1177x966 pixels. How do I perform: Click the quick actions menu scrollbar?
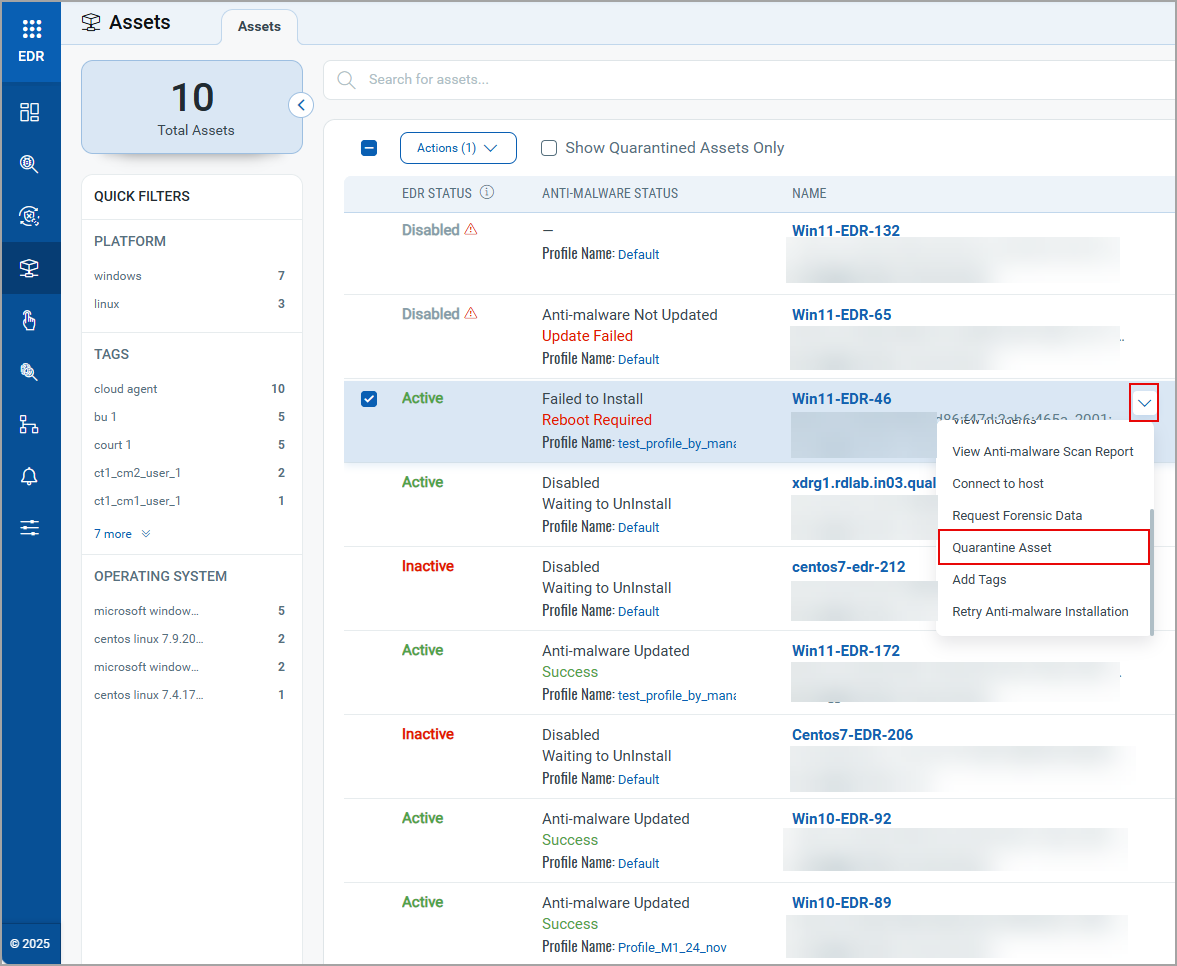pyautogui.click(x=1151, y=570)
